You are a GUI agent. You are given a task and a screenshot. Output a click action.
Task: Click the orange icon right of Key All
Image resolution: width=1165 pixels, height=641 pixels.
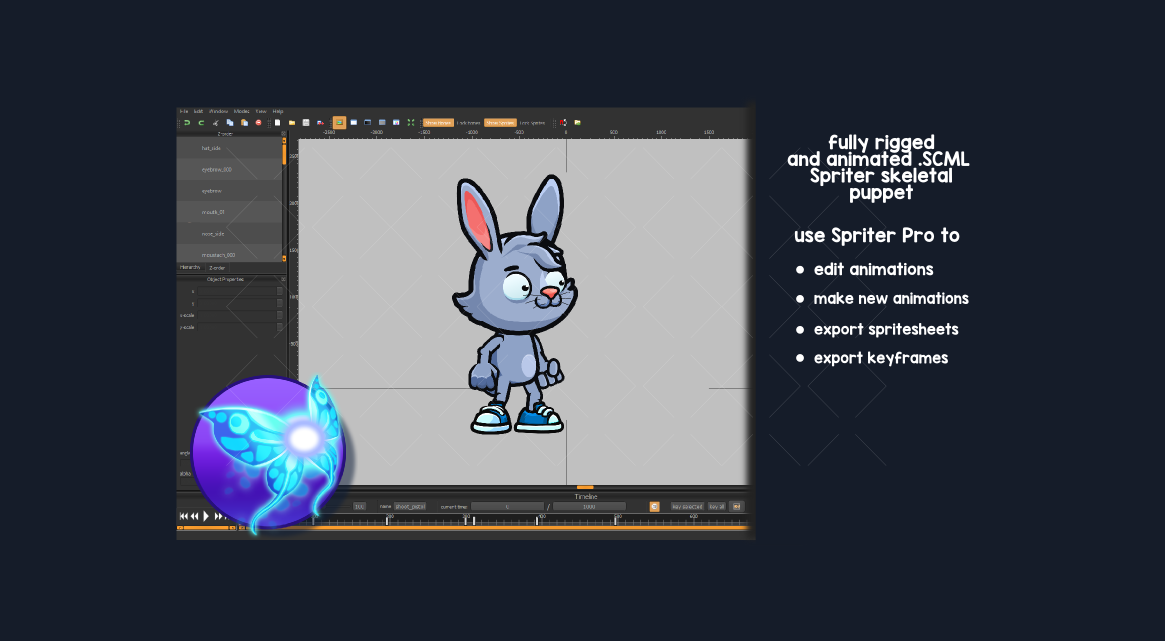(x=737, y=507)
